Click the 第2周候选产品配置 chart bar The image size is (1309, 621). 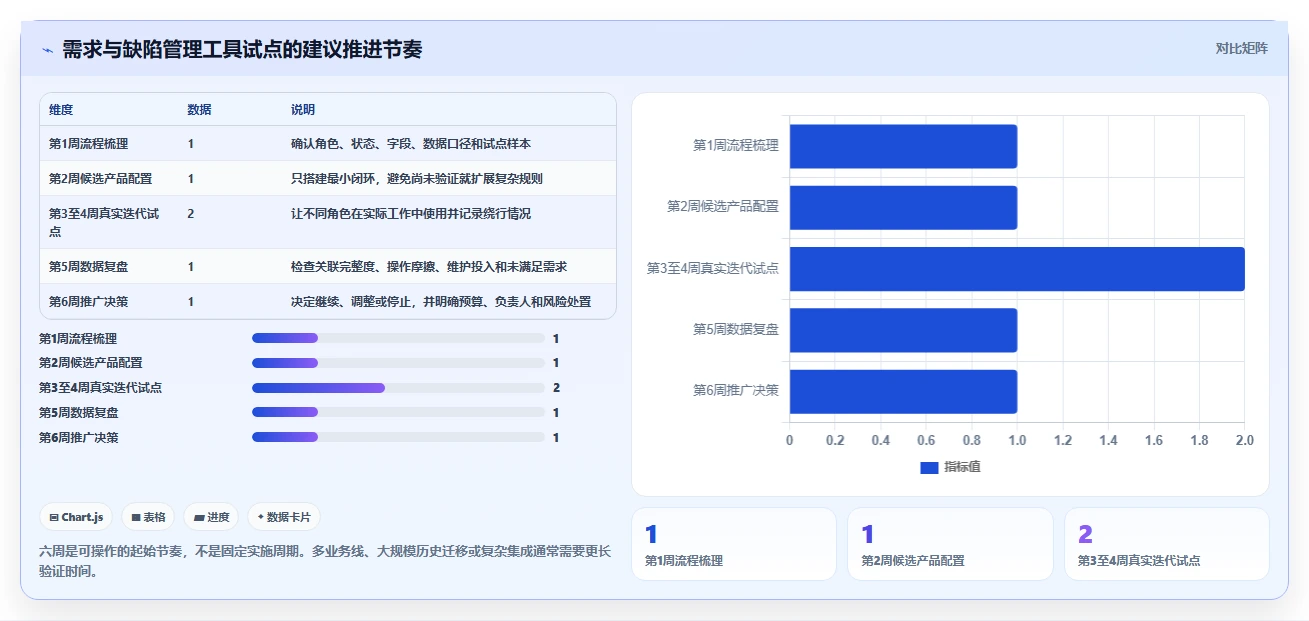coord(903,208)
